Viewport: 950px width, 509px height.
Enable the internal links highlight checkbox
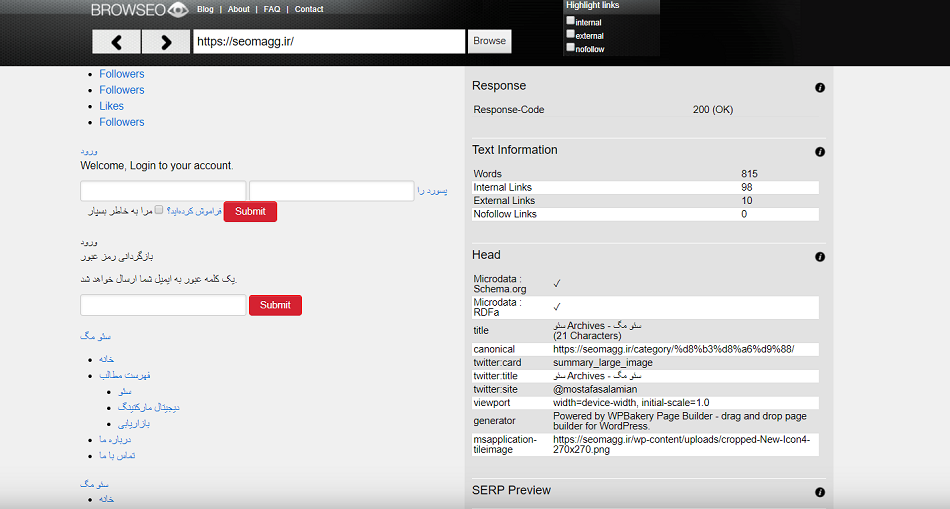pyautogui.click(x=570, y=20)
